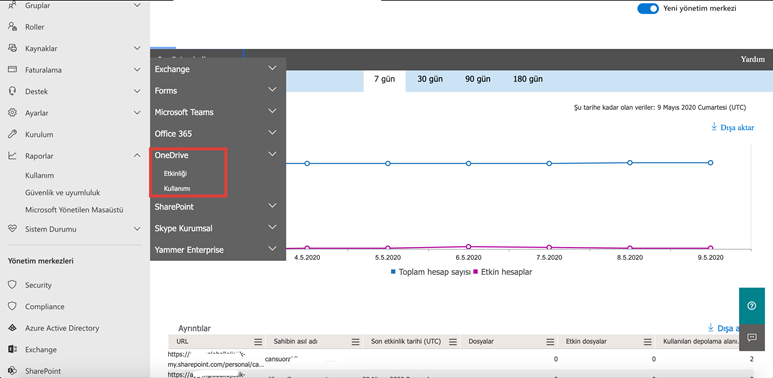Click the Raporlar chart icon

pos(12,156)
